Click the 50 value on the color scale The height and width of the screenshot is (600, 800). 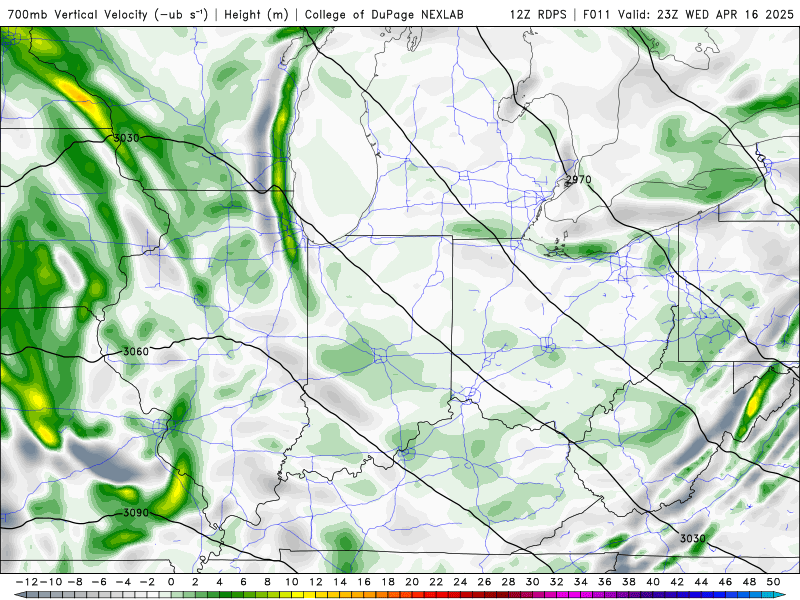point(773,582)
